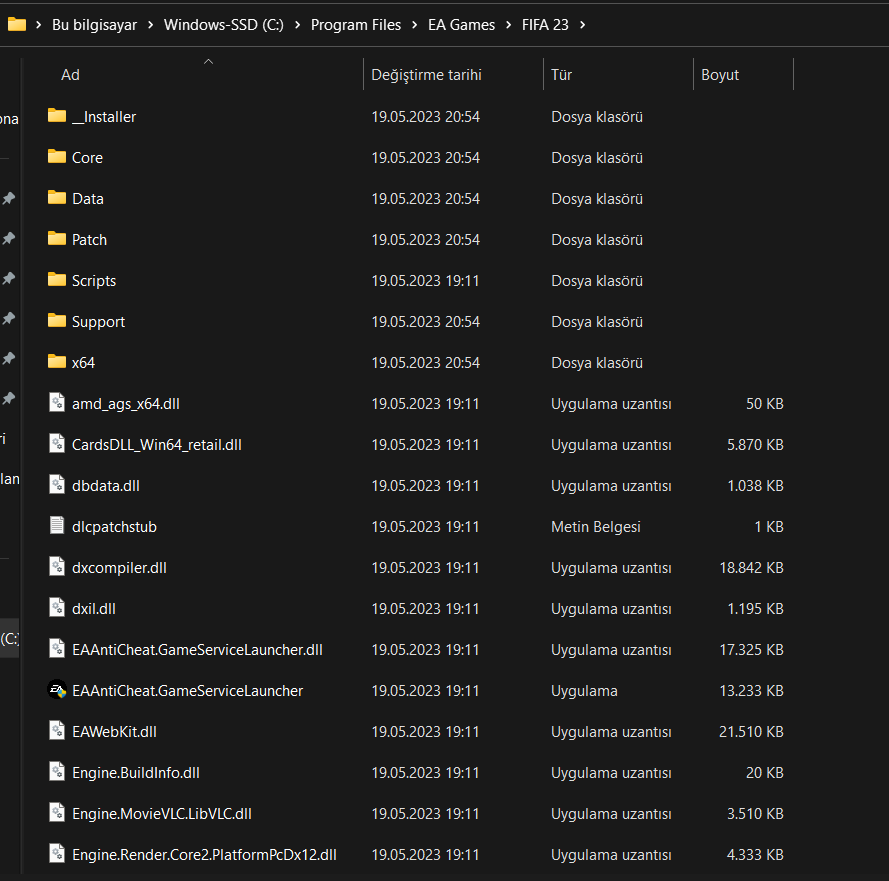Select the dlcpatchstub file name
The image size is (889, 881).
[x=114, y=527]
